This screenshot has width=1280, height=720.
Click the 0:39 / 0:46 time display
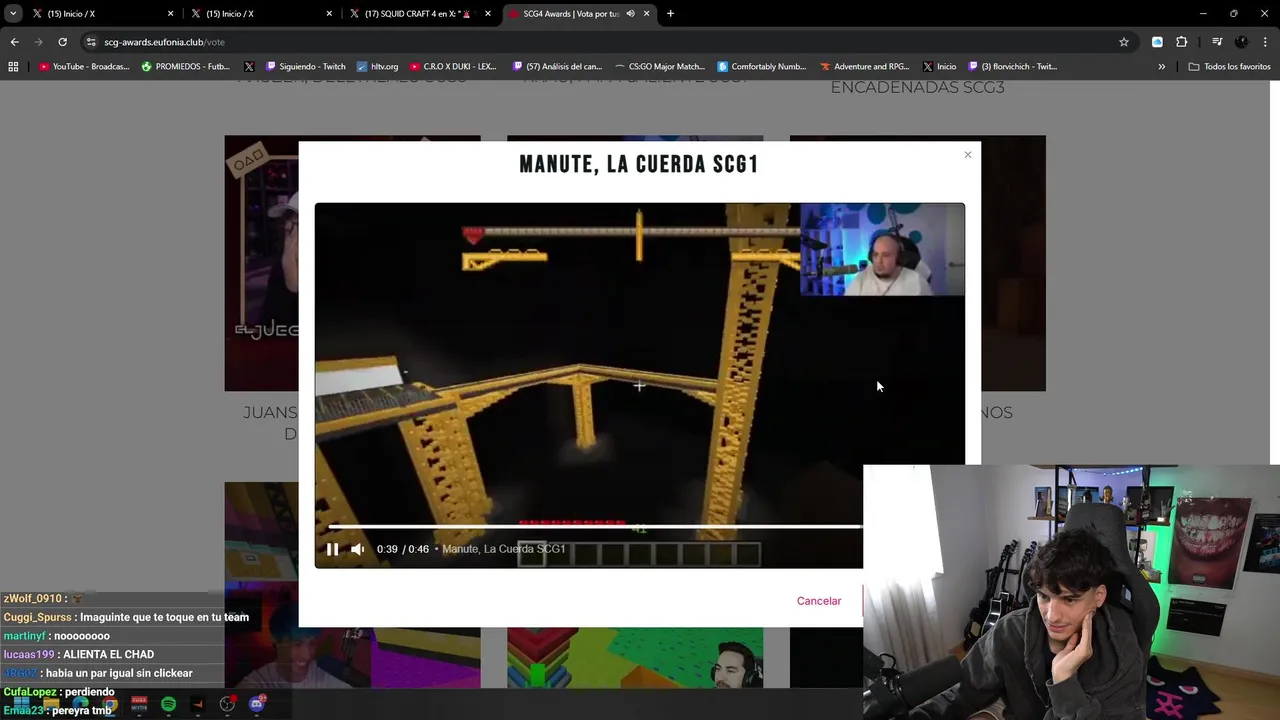coord(402,549)
